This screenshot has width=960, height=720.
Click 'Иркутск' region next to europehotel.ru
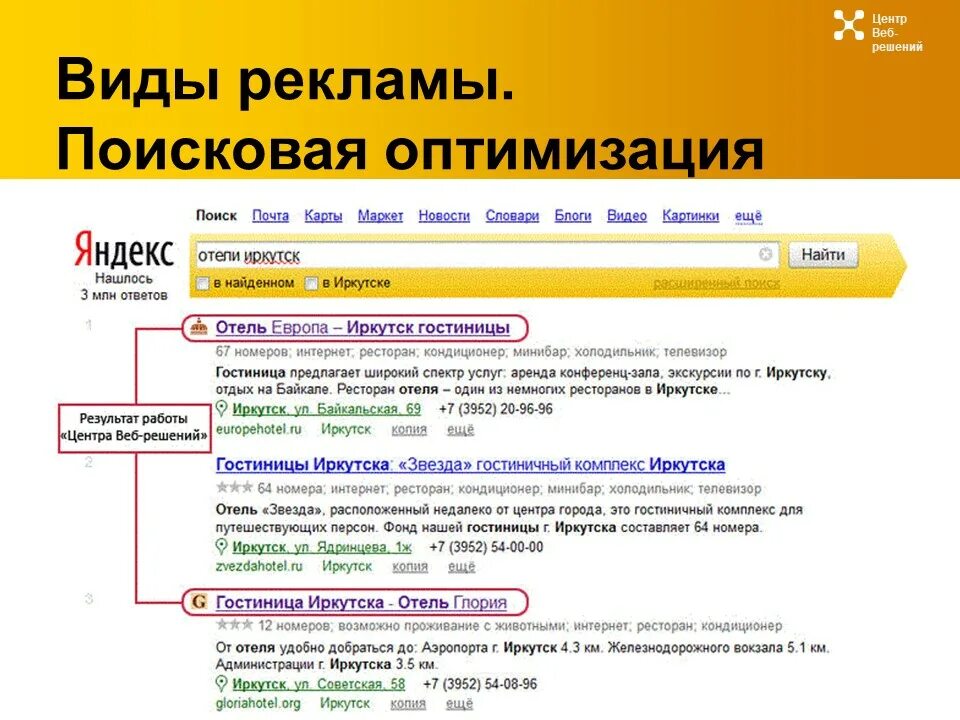click(346, 429)
